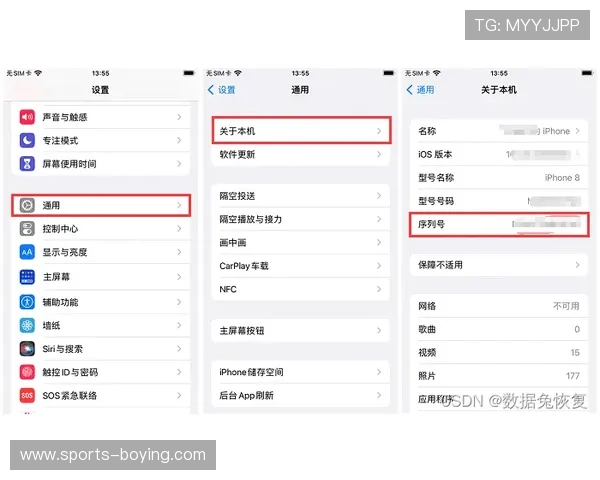Open 屏幕使用时间 settings
Screen dimensions: 600x480
101,164
